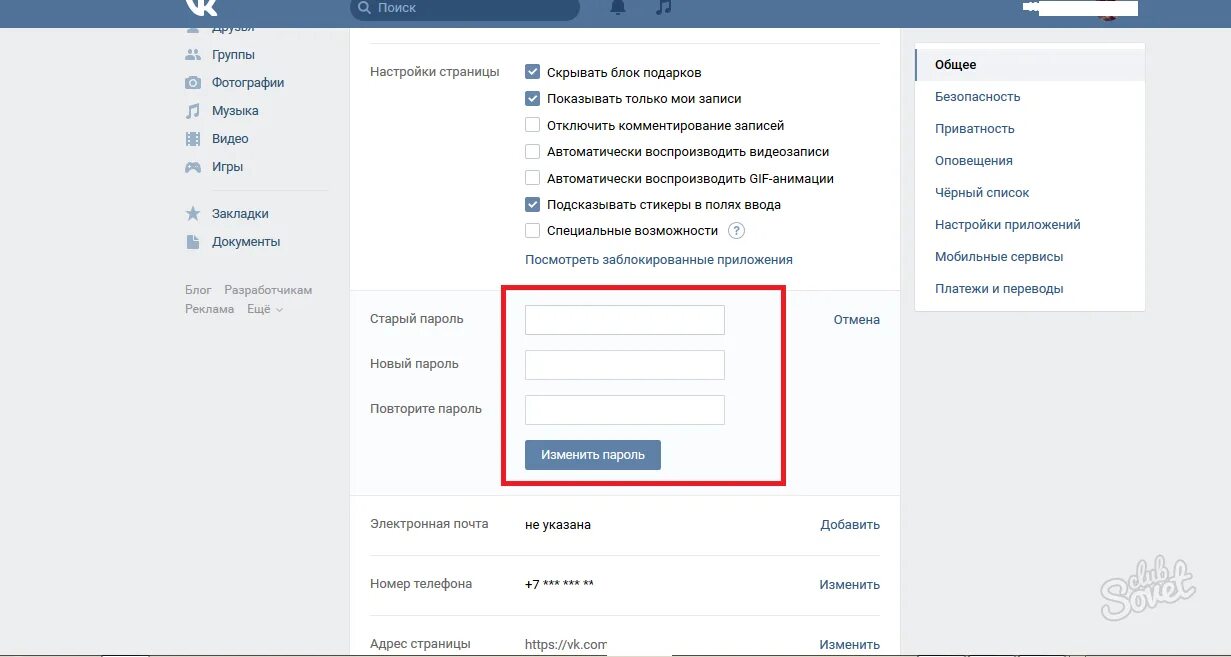
Task: Focus the Старый пароль field
Action: [x=625, y=320]
